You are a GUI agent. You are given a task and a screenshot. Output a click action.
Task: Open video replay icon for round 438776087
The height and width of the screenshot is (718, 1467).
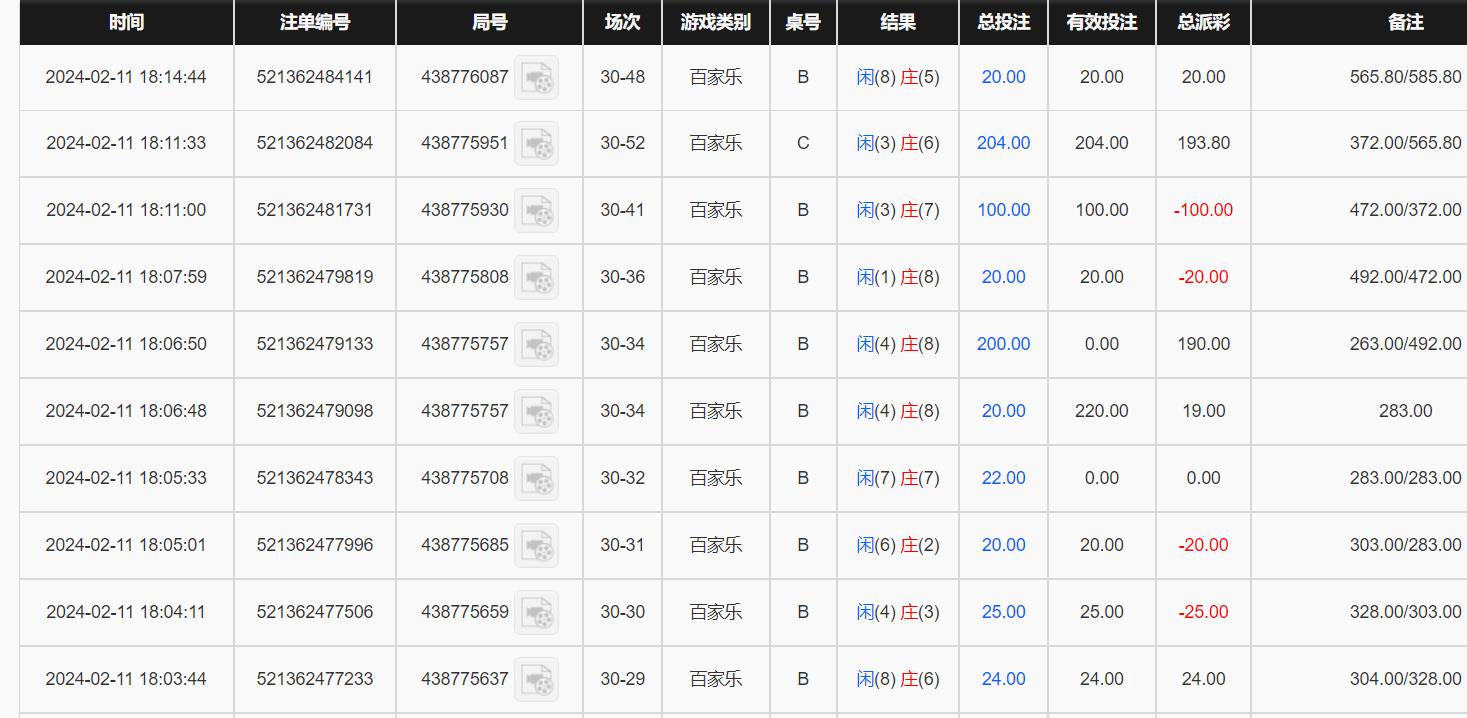[x=536, y=78]
